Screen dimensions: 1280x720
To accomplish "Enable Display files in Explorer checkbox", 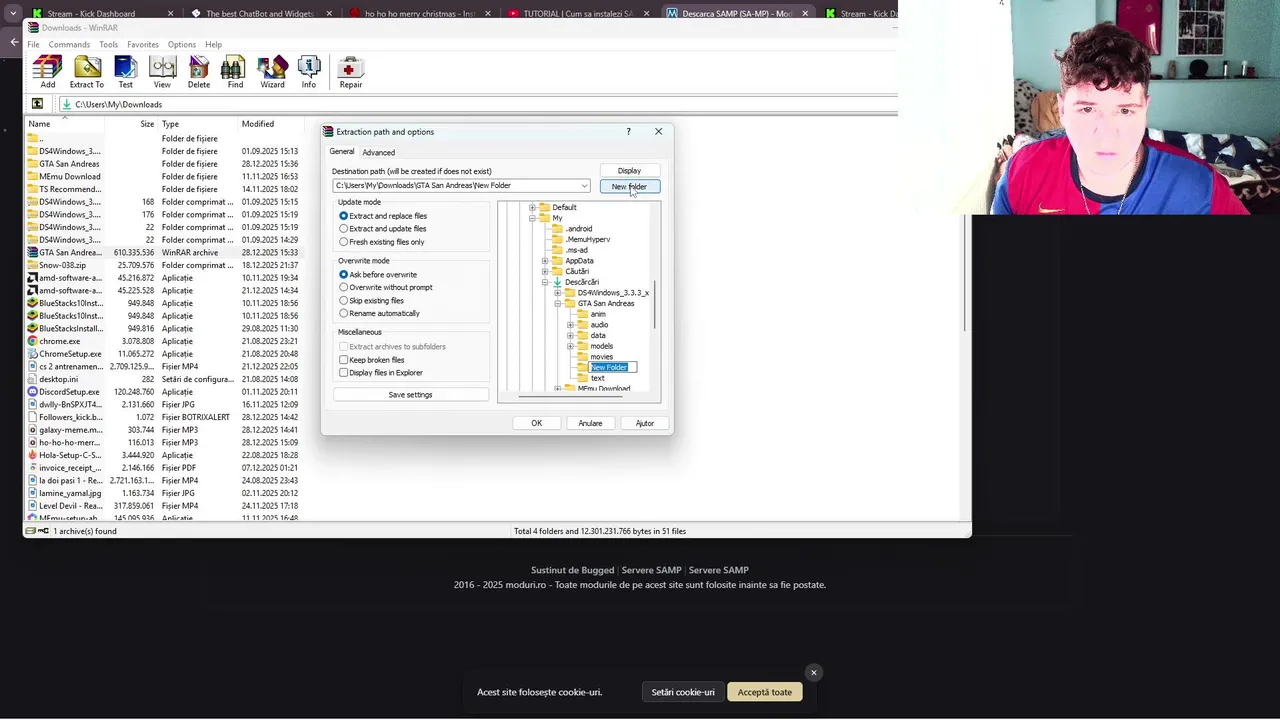I will click(344, 373).
